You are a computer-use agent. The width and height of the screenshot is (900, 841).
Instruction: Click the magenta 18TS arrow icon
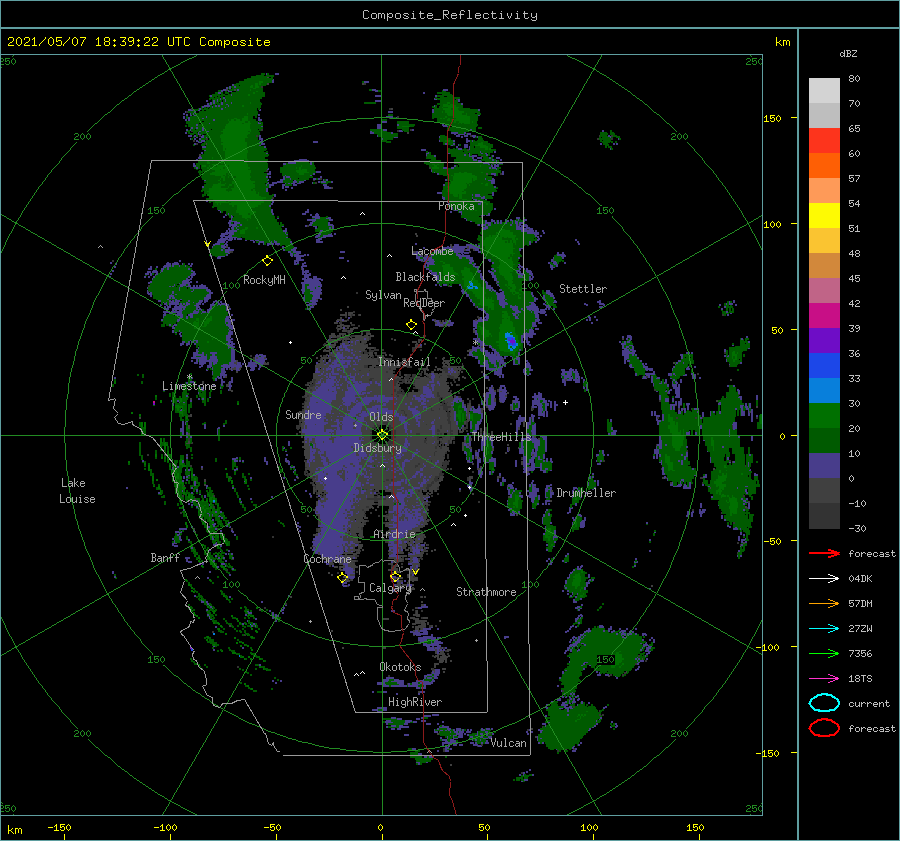[x=824, y=679]
